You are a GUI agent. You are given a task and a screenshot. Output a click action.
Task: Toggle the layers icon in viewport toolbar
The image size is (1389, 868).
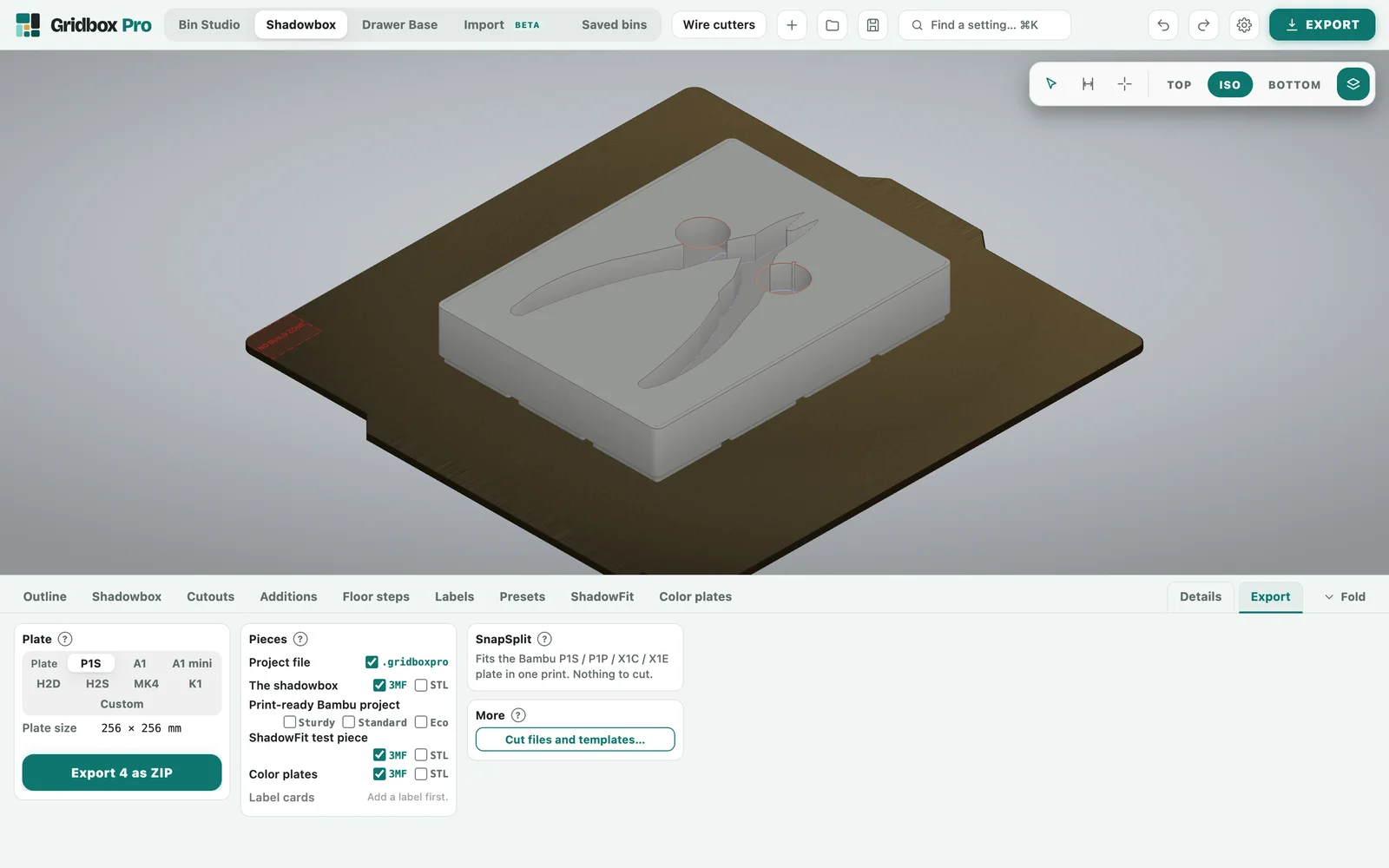tap(1353, 84)
